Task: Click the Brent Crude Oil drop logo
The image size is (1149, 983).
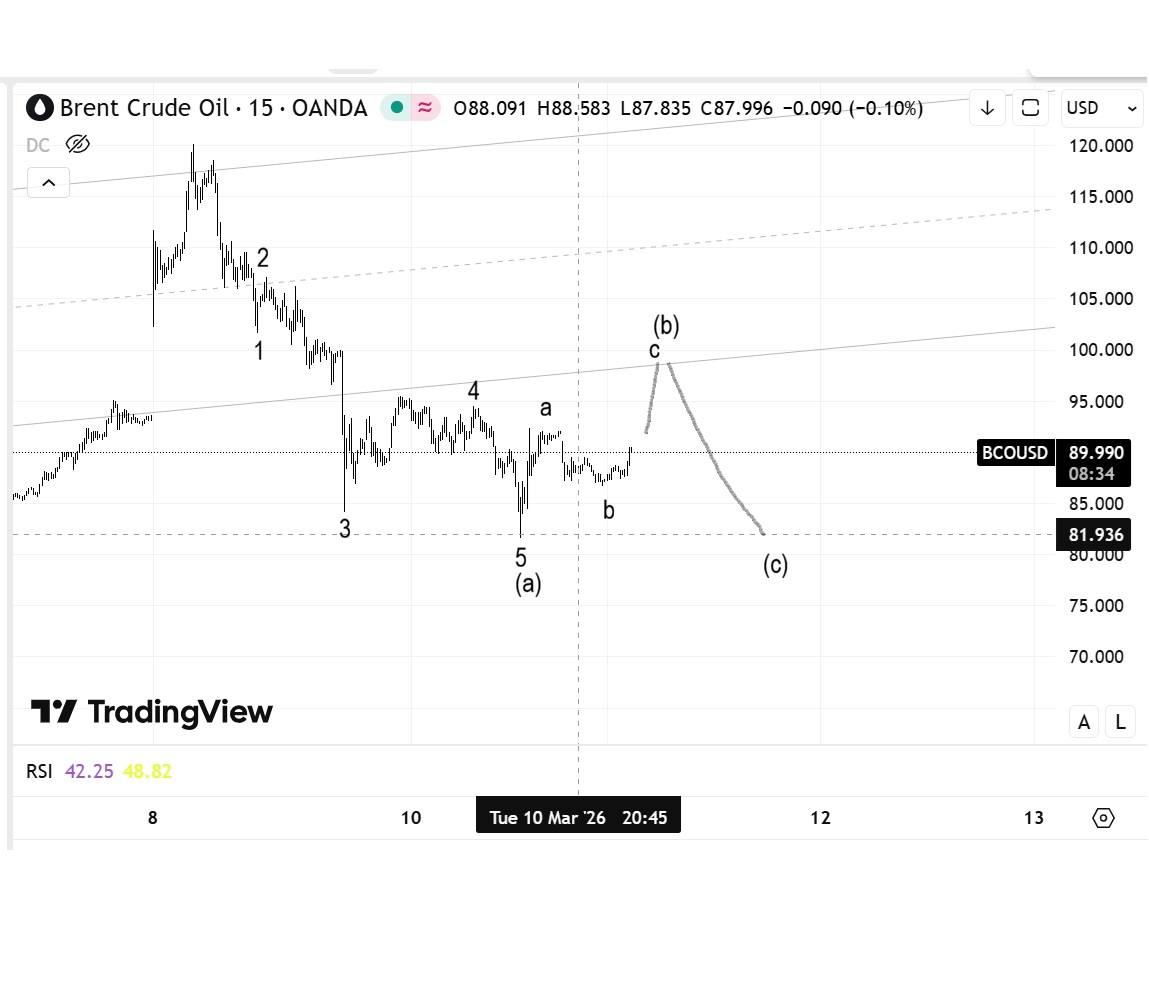Action: pos(40,108)
